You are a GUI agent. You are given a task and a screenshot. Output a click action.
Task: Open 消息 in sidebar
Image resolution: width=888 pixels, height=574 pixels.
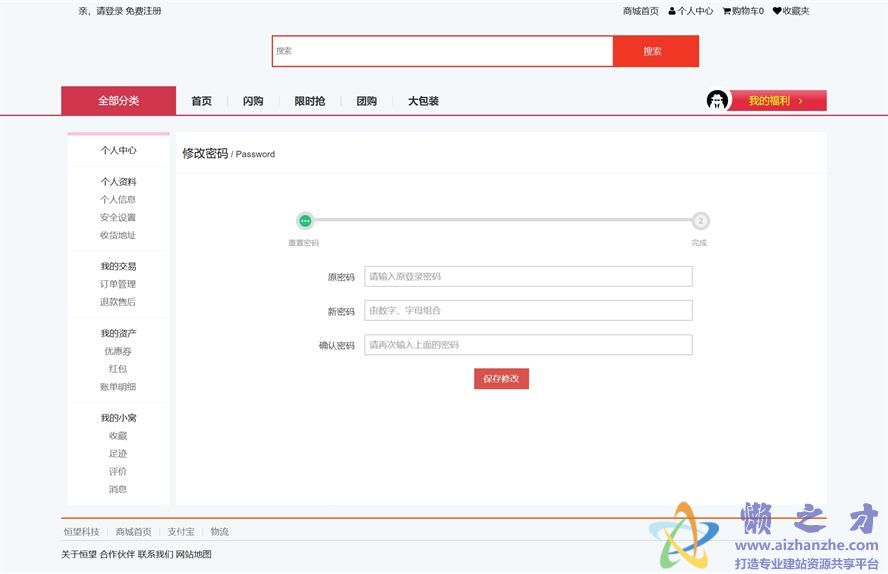pos(118,489)
